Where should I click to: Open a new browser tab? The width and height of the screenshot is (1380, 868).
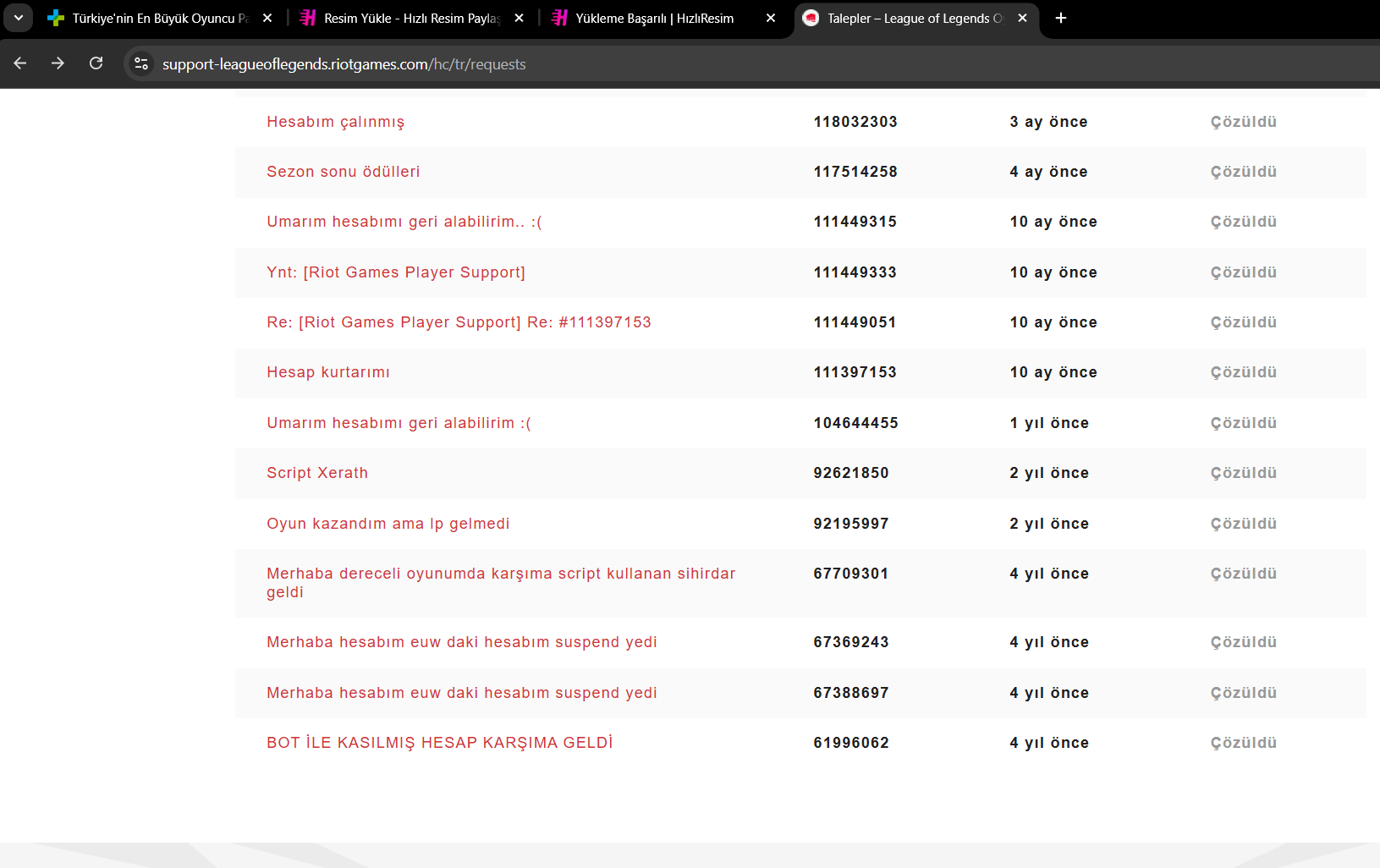click(1061, 18)
